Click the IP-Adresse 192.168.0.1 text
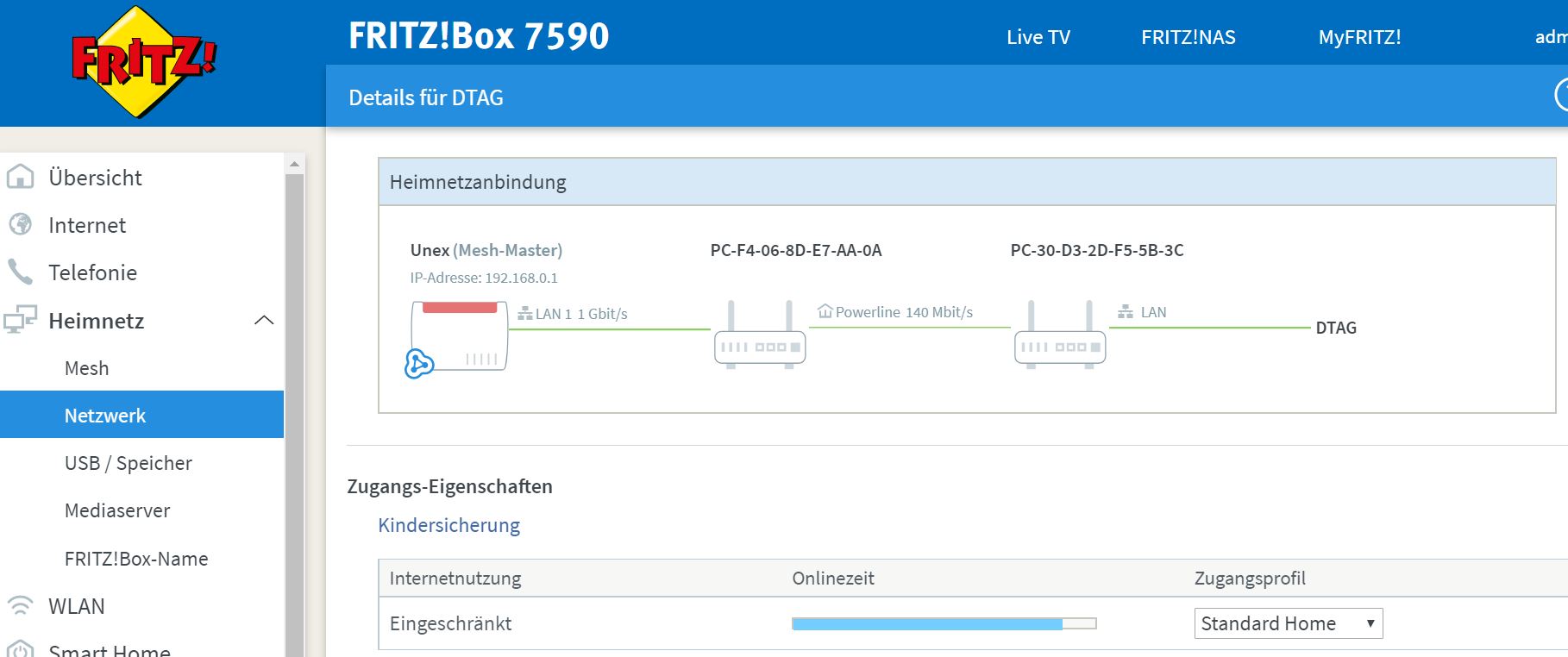This screenshot has width=1568, height=657. pos(484,278)
